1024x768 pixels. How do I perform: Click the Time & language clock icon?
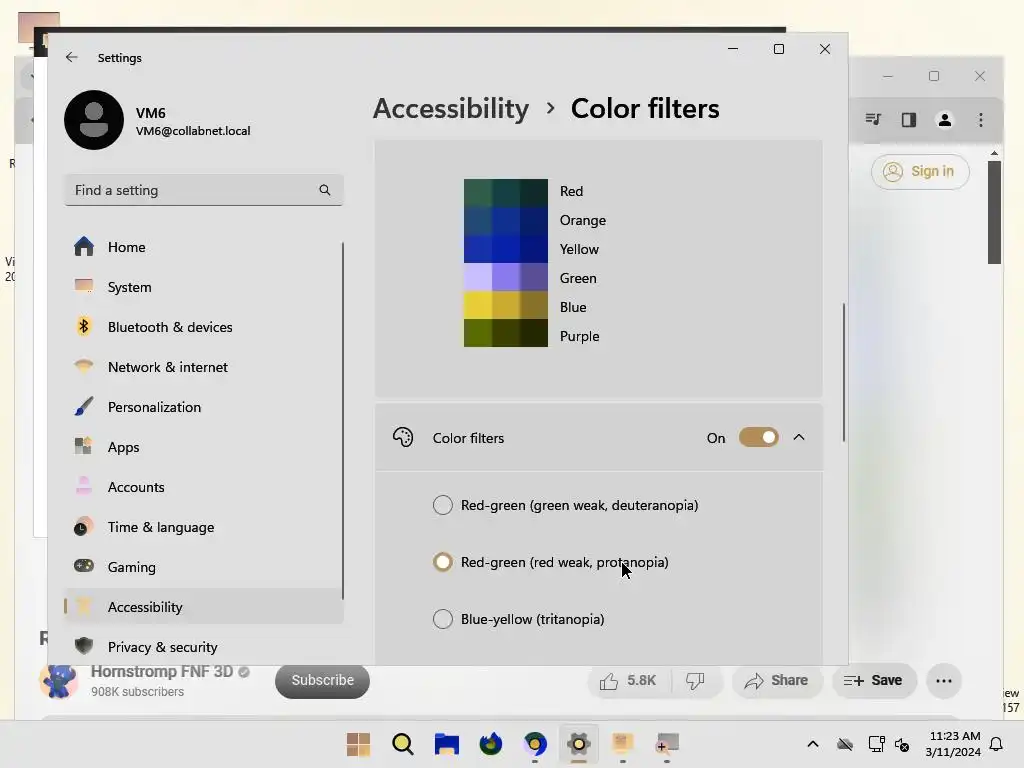84,526
